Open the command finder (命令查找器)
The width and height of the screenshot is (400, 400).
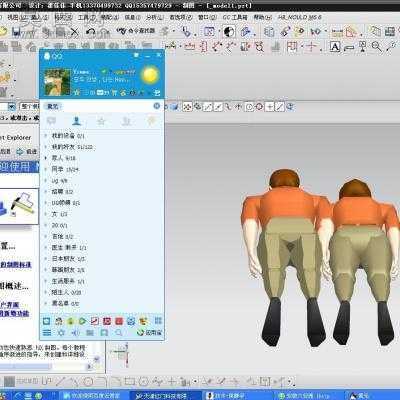tap(136, 31)
